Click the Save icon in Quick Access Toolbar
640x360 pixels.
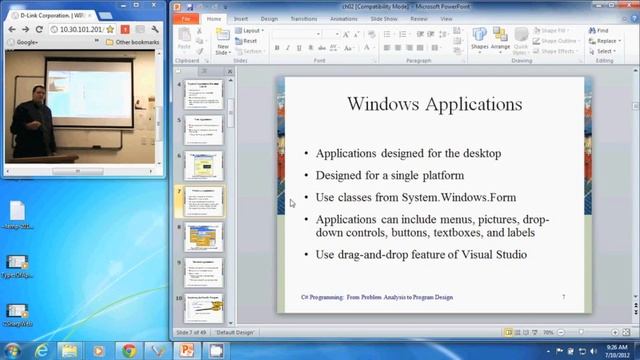(x=190, y=7)
